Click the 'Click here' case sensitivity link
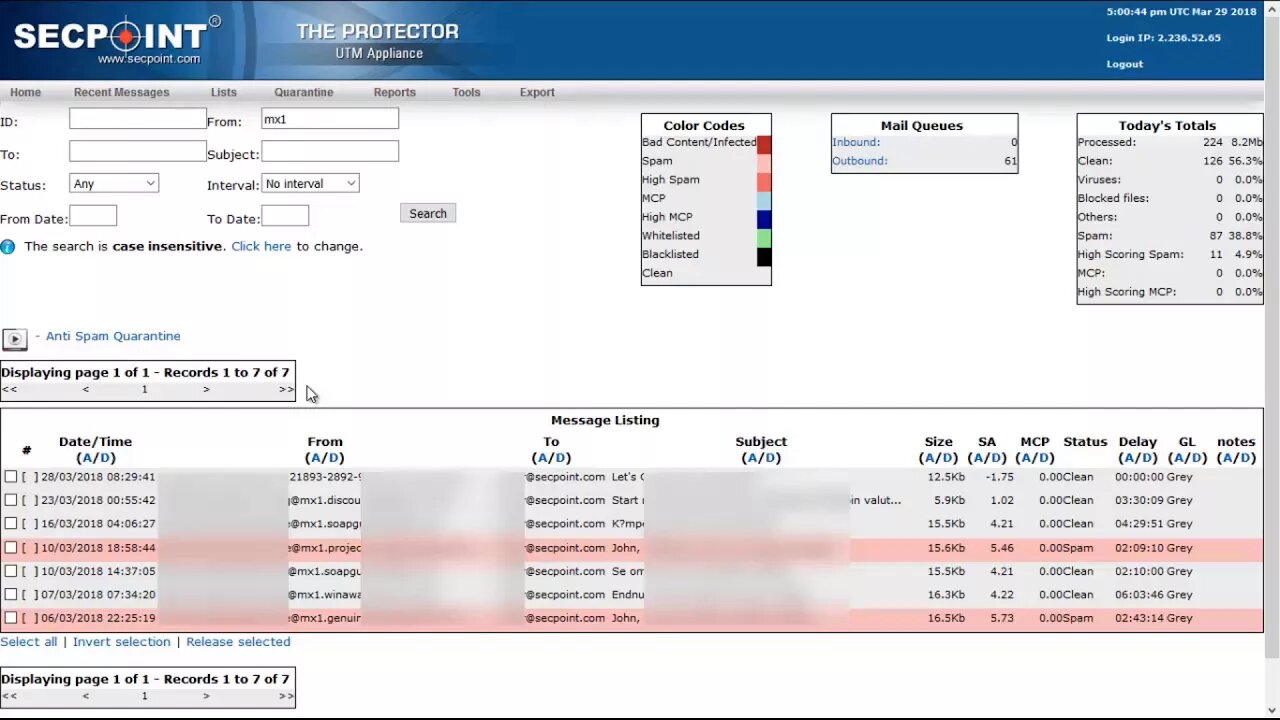The height and width of the screenshot is (720, 1280). pos(261,246)
